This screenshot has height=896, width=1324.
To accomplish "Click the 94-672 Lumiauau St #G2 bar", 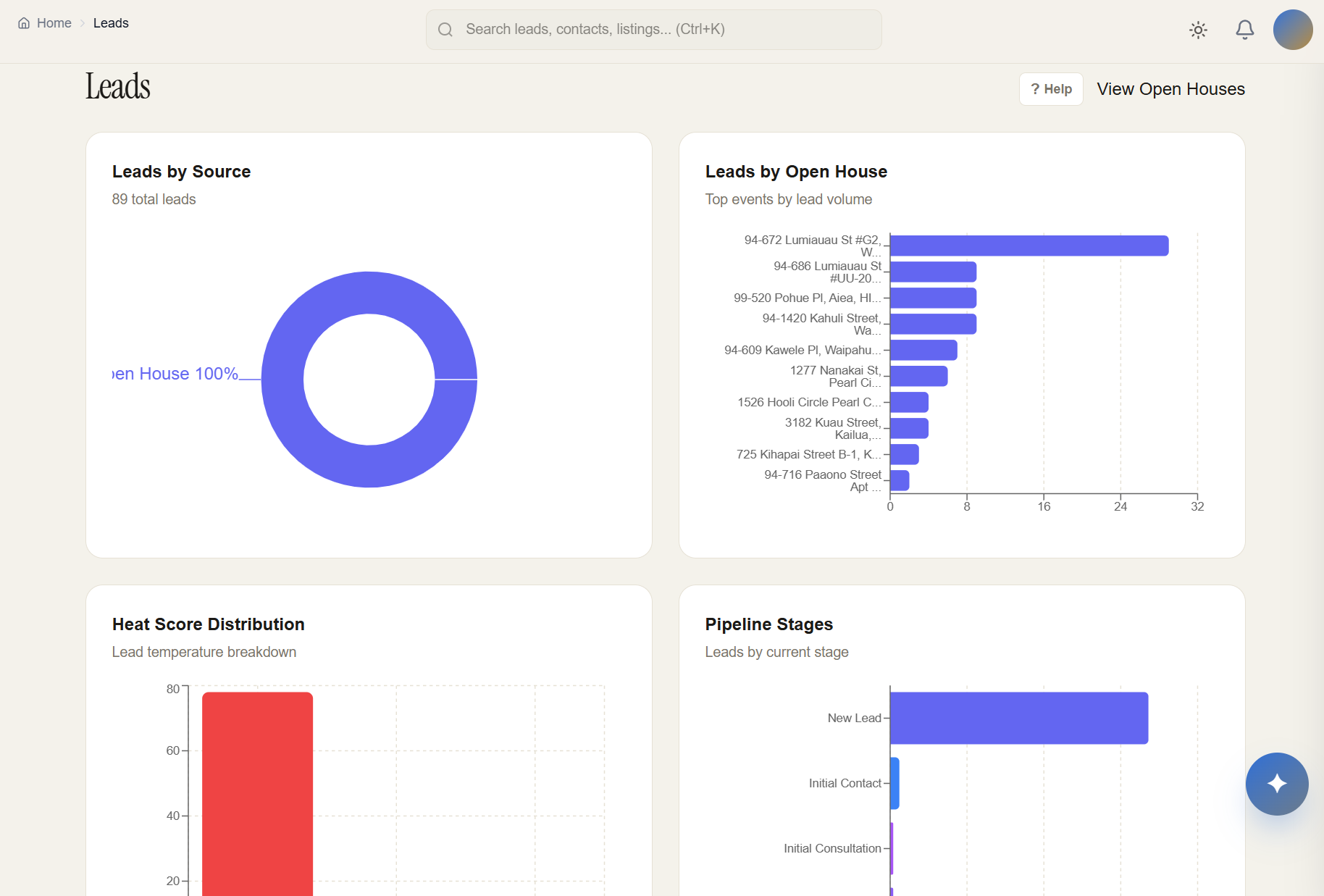I will (1029, 246).
